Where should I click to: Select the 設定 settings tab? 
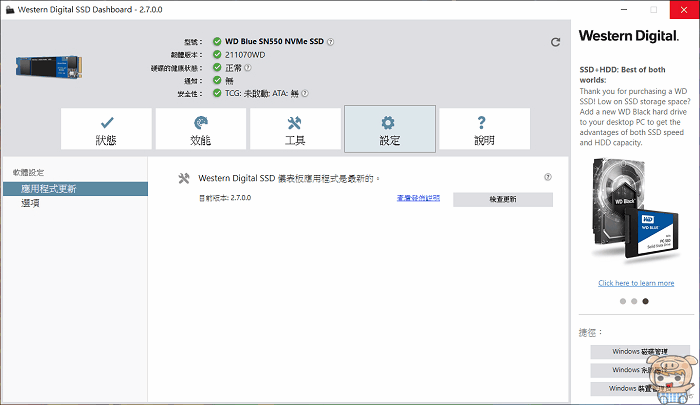pyautogui.click(x=390, y=129)
